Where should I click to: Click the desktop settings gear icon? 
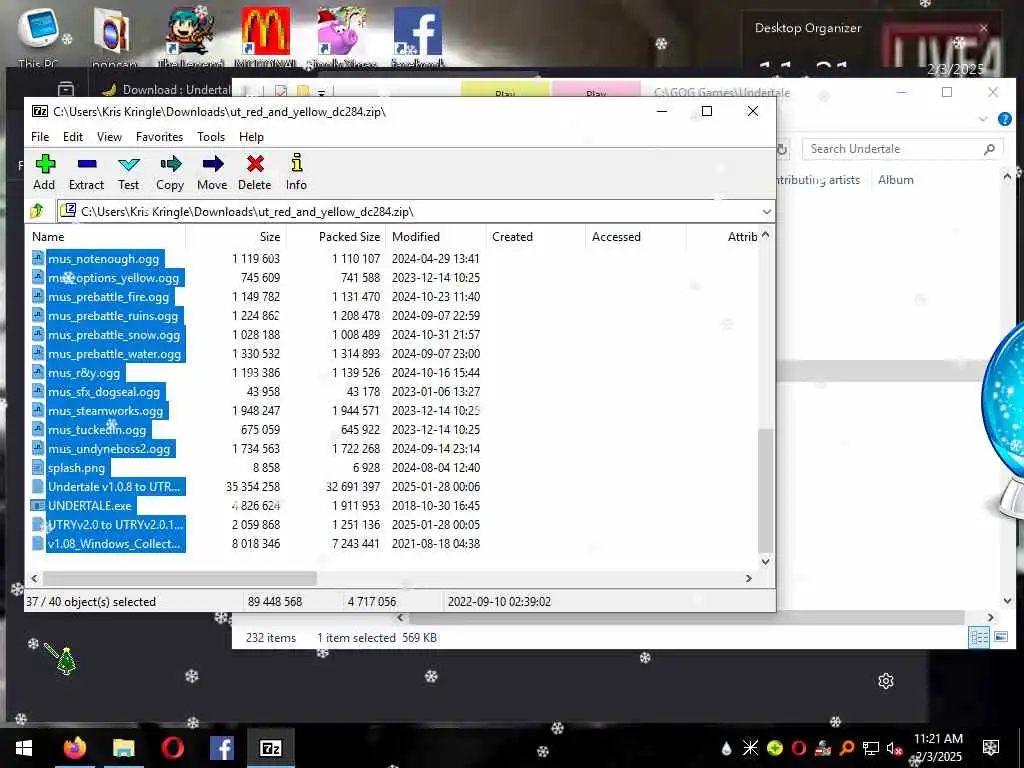point(886,681)
